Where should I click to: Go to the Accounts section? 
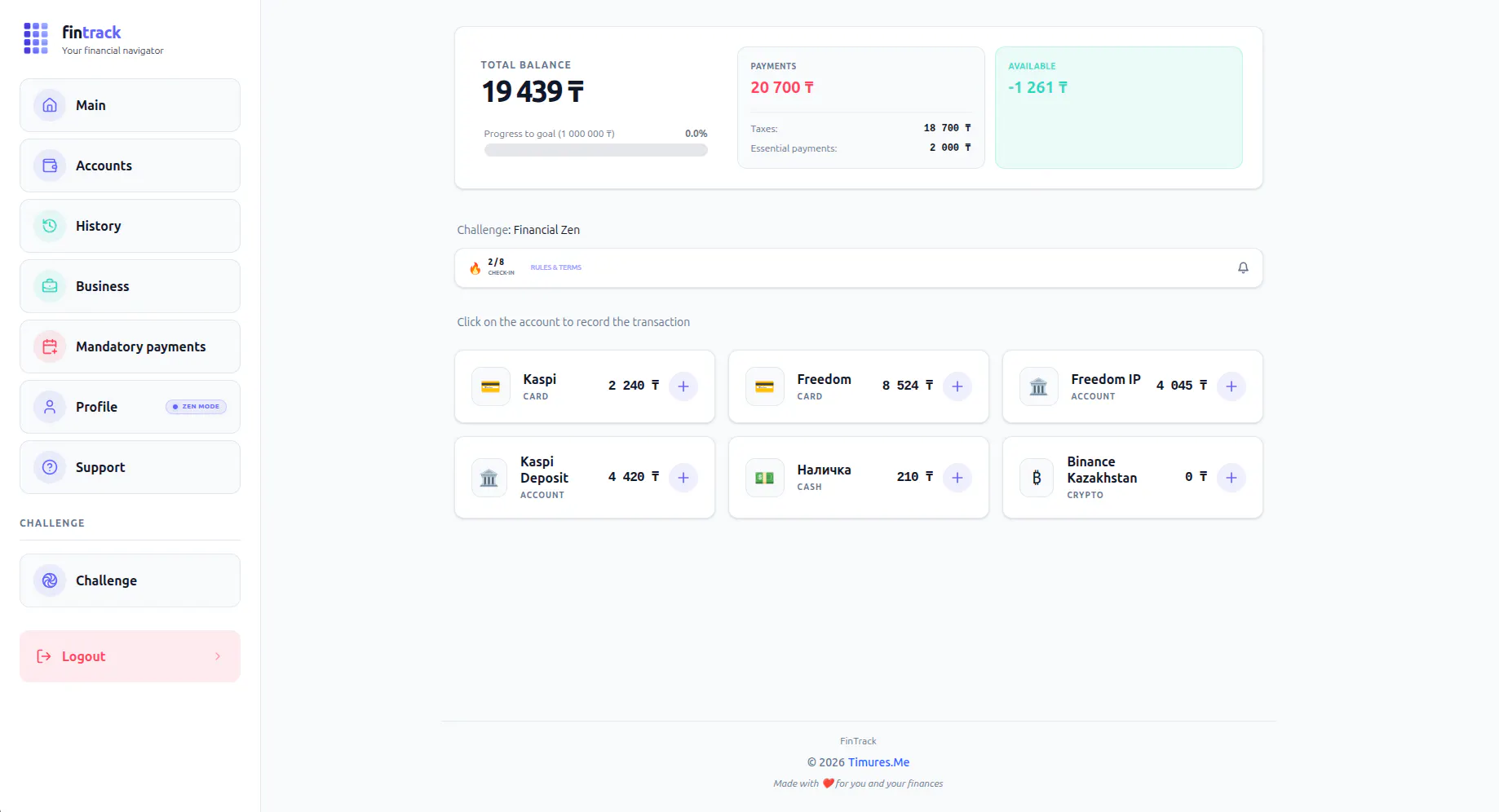coord(130,165)
